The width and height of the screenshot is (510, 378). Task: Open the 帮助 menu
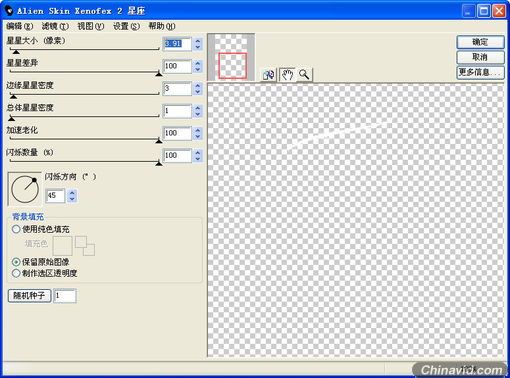(x=162, y=26)
